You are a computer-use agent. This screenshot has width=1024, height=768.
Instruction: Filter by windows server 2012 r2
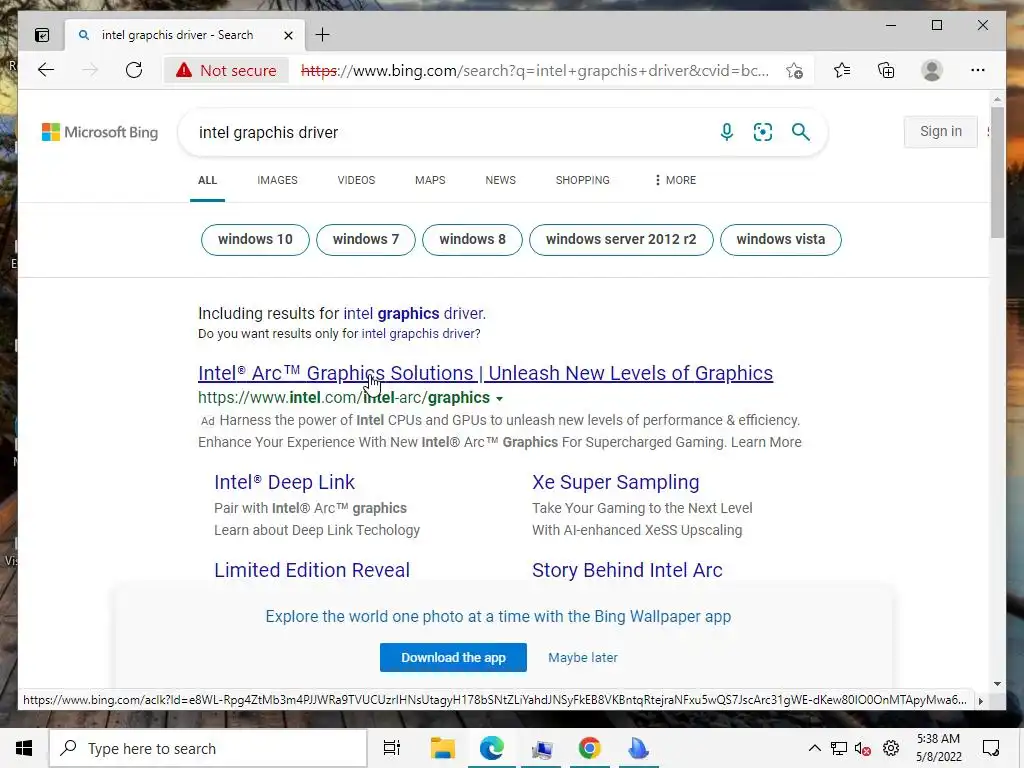pyautogui.click(x=621, y=240)
